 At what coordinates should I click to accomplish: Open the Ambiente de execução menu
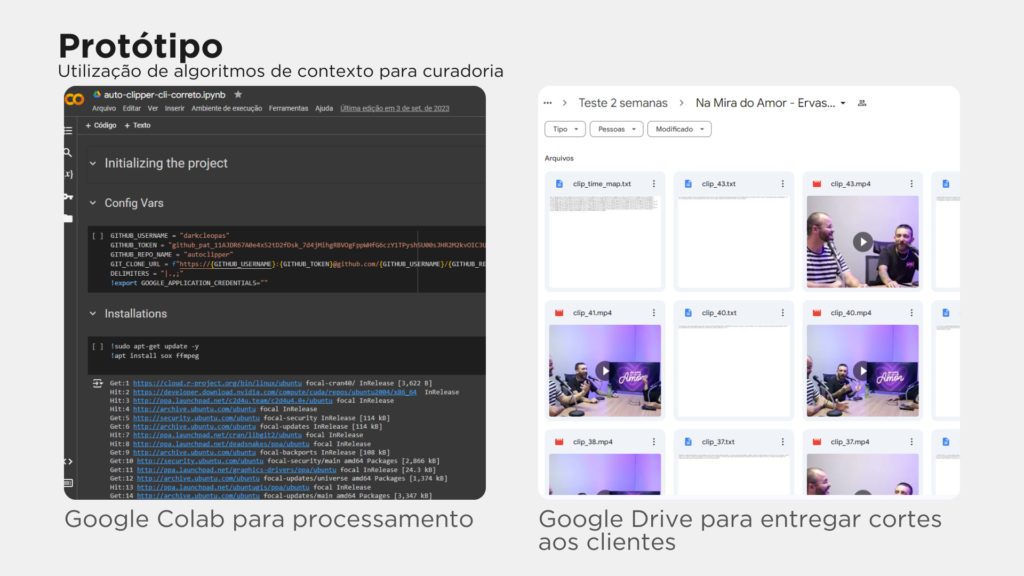point(227,108)
